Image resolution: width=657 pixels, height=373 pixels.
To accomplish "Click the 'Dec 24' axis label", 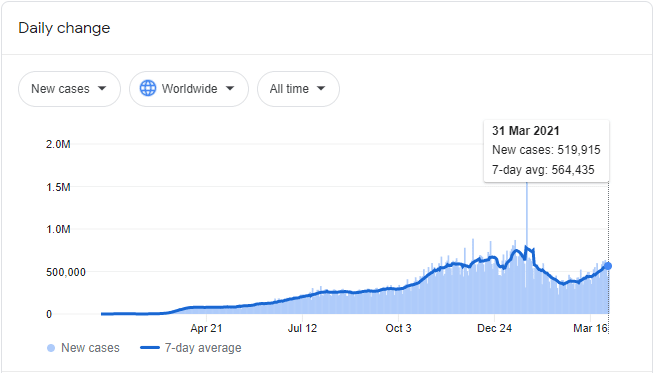I will [494, 328].
